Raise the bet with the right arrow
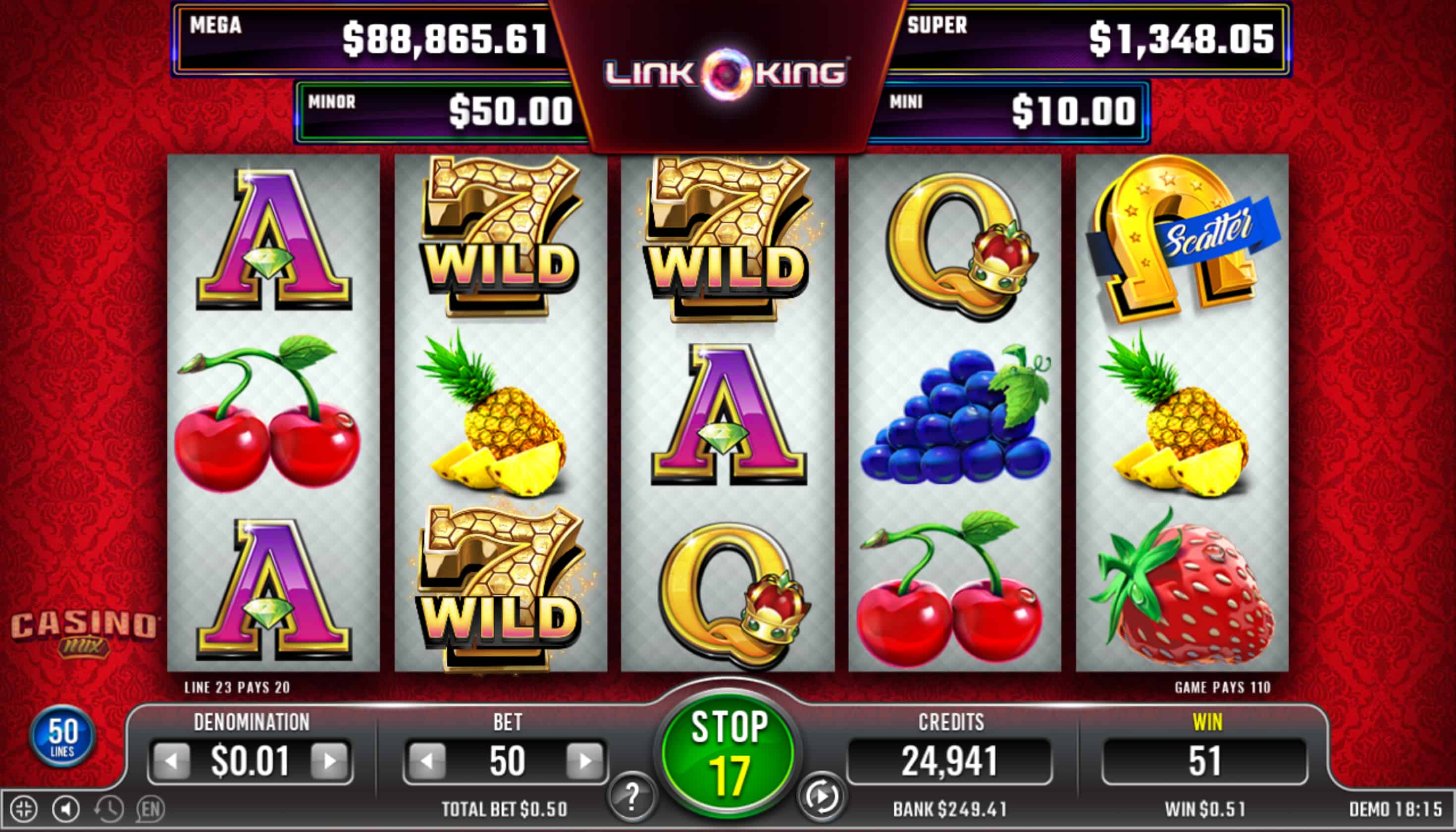This screenshot has width=1456, height=832. 585,761
